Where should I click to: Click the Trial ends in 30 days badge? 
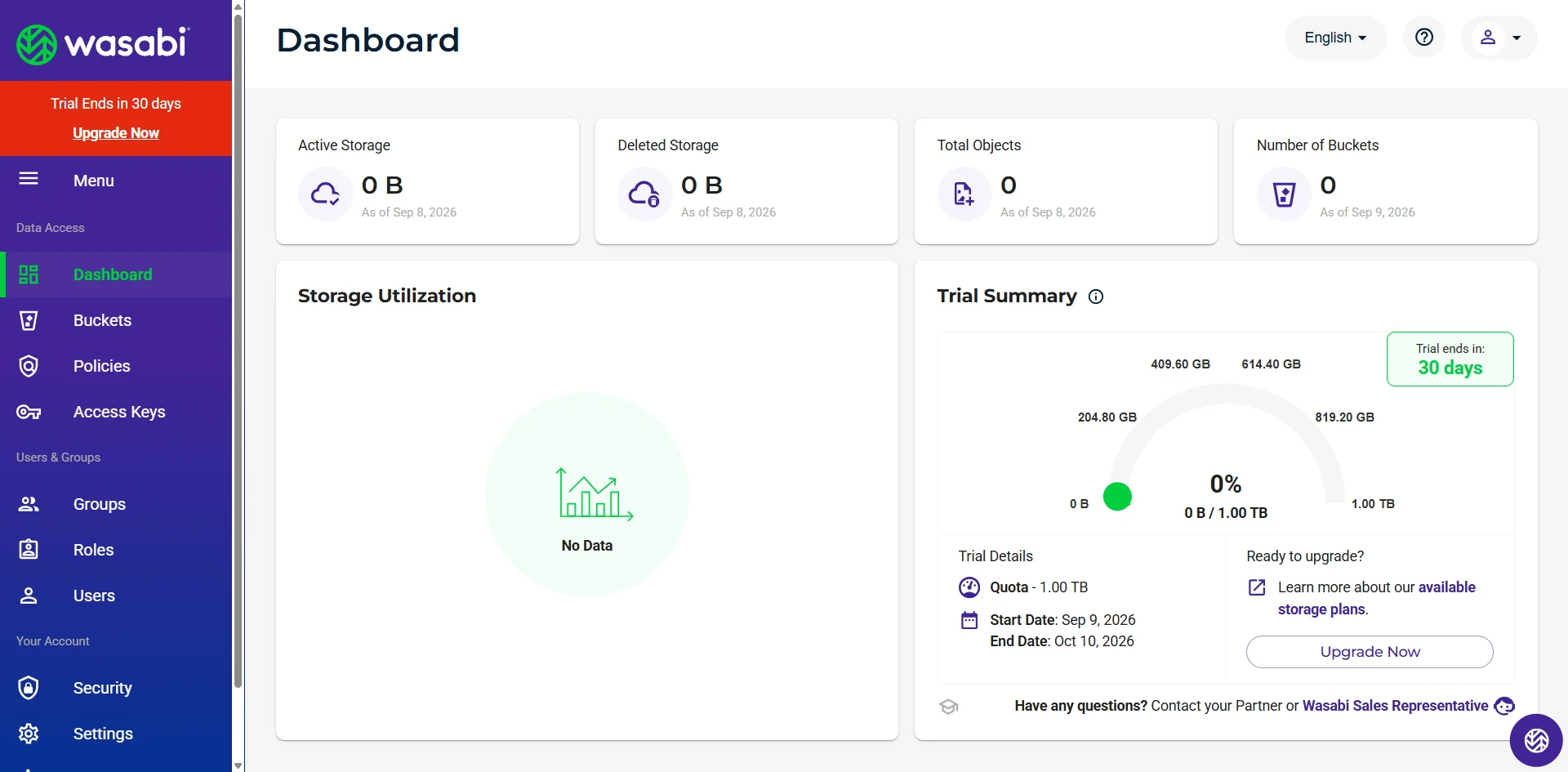click(x=1450, y=359)
